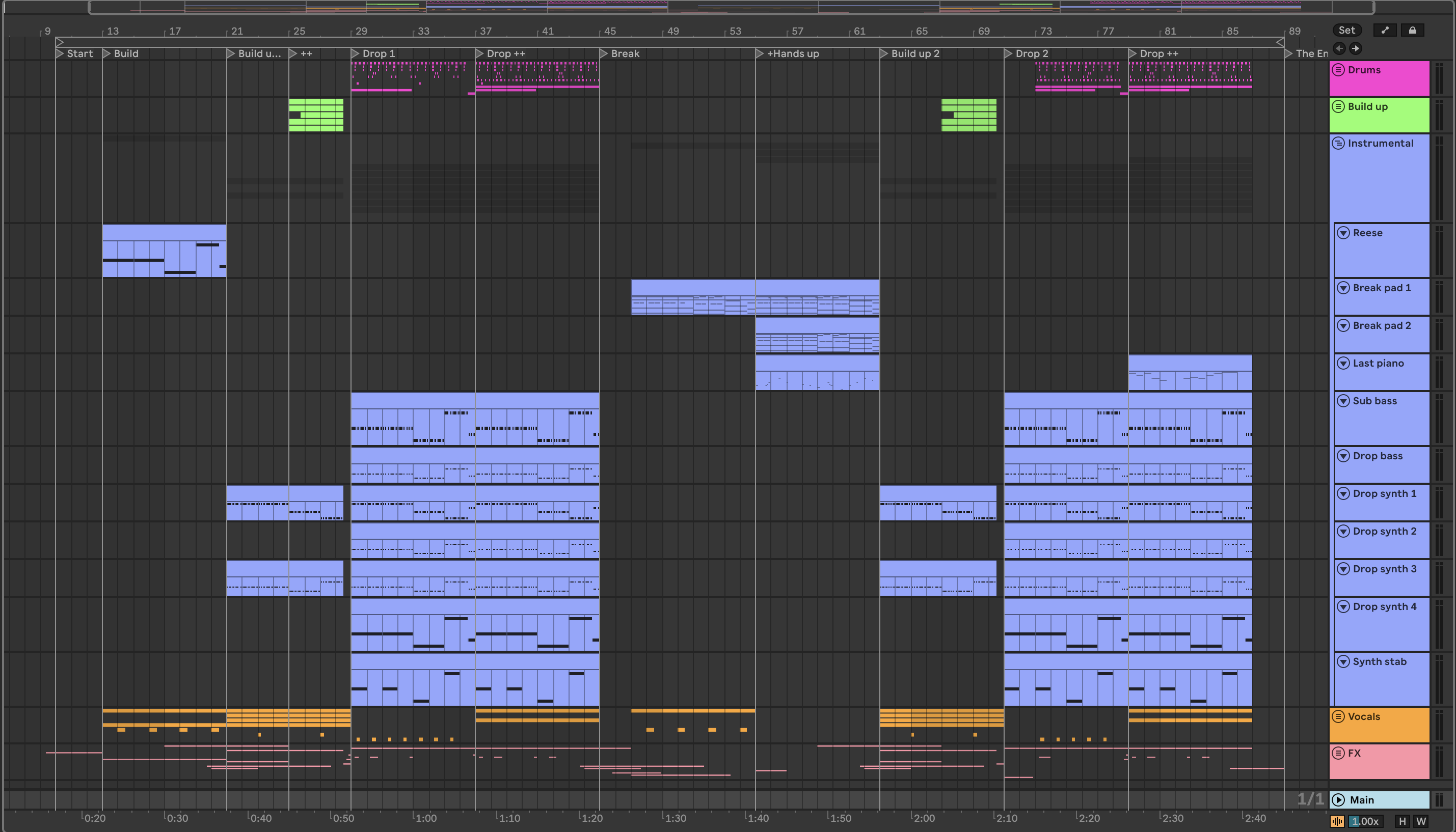Viewport: 1456px width, 832px height.
Task: Collapse the Sub bass track arrow
Action: (1343, 401)
